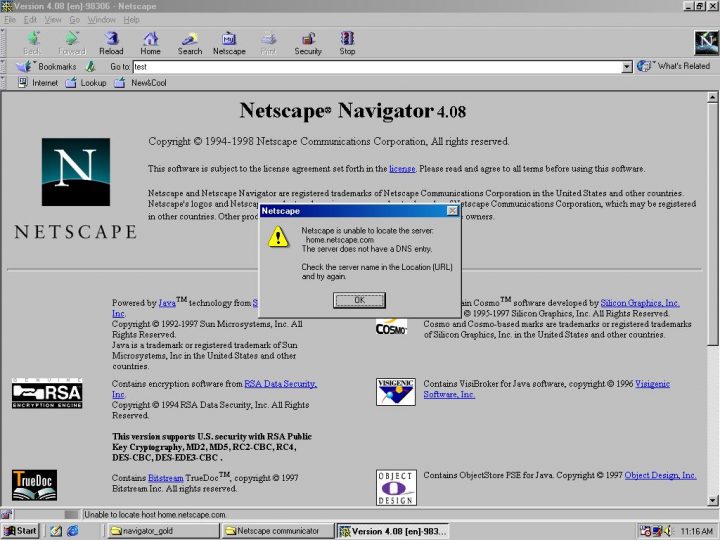This screenshot has height=540, width=720.
Task: Switch to Netscape communicator taskbar window
Action: point(277,531)
